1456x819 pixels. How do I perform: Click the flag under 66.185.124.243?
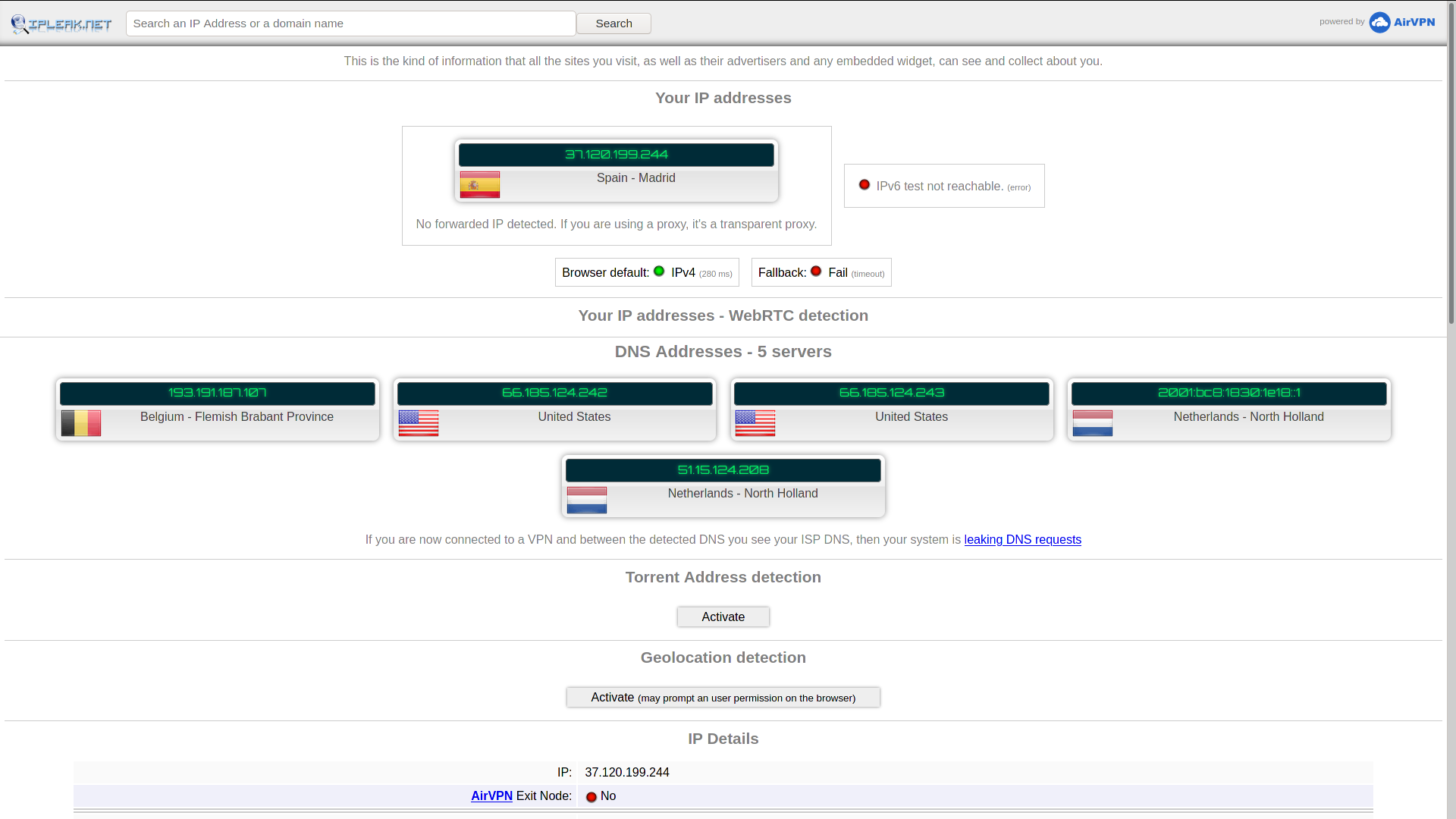pos(755,423)
